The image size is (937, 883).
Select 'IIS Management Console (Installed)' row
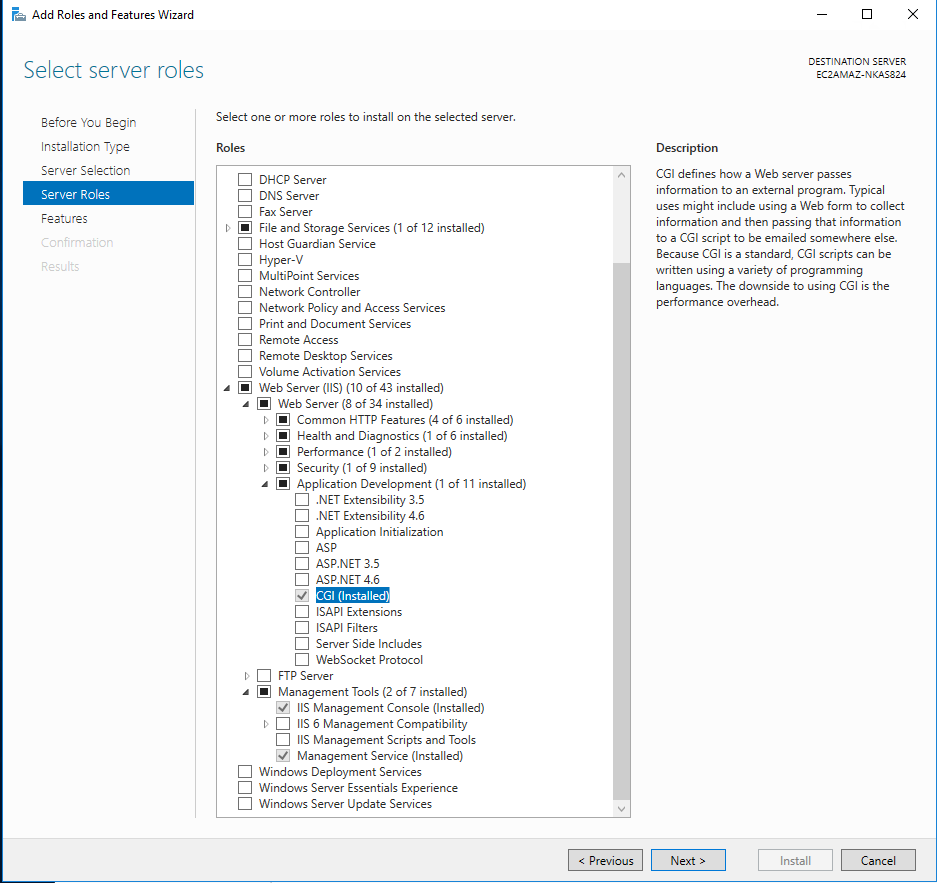pyautogui.click(x=390, y=707)
